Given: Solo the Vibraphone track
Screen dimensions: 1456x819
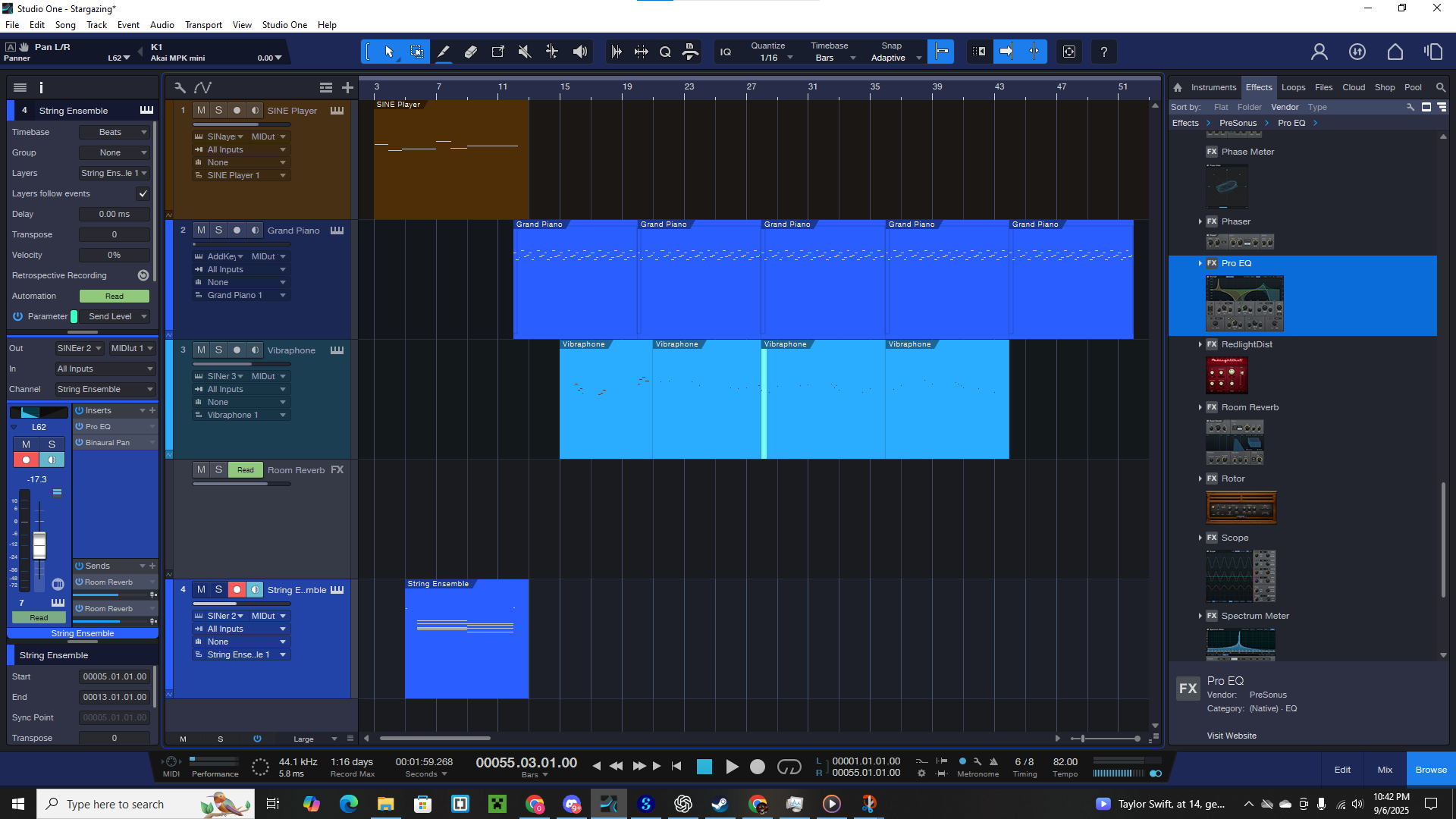Looking at the screenshot, I should click(219, 350).
